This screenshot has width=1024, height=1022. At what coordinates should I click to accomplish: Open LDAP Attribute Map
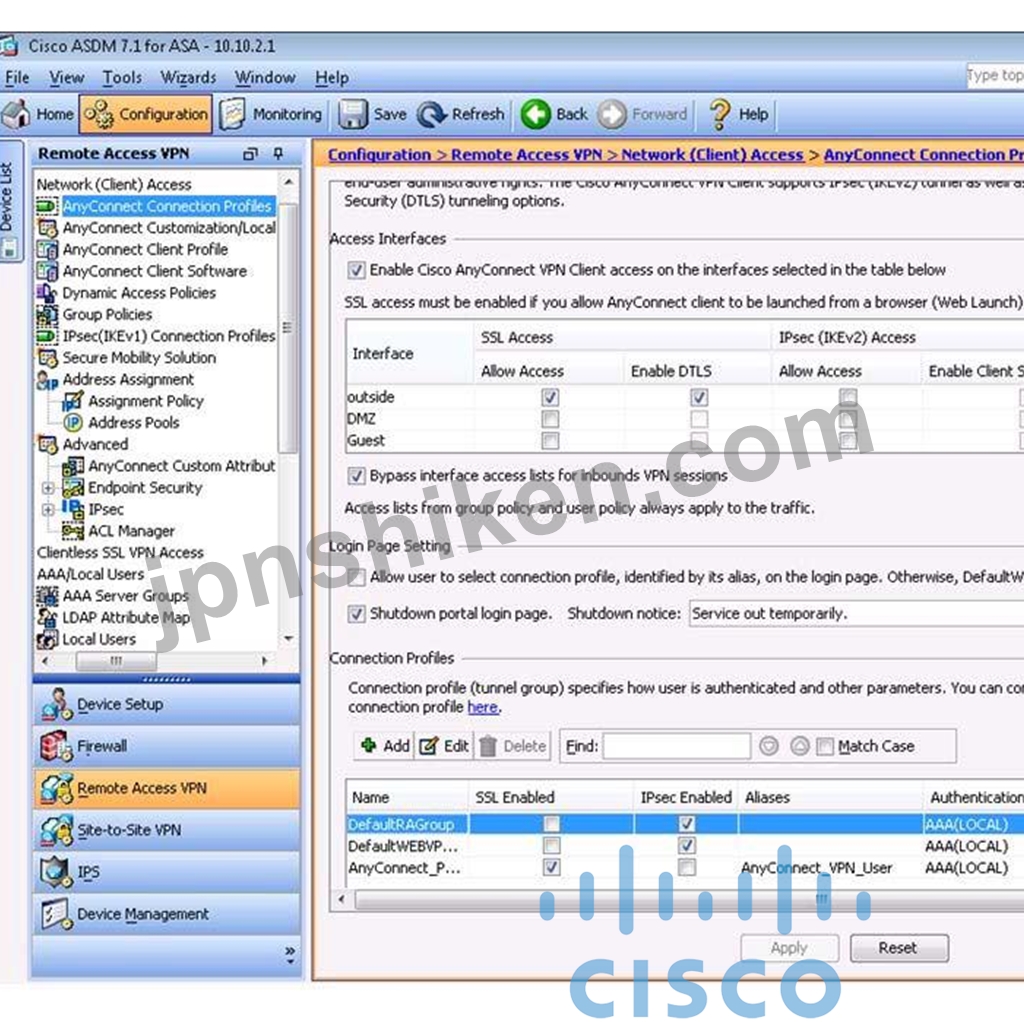pyautogui.click(x=126, y=617)
